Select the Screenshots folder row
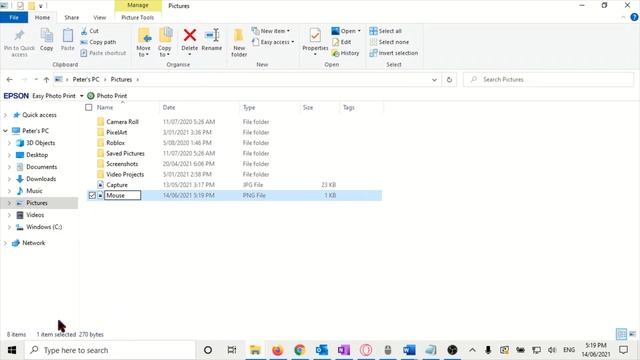 click(234, 164)
